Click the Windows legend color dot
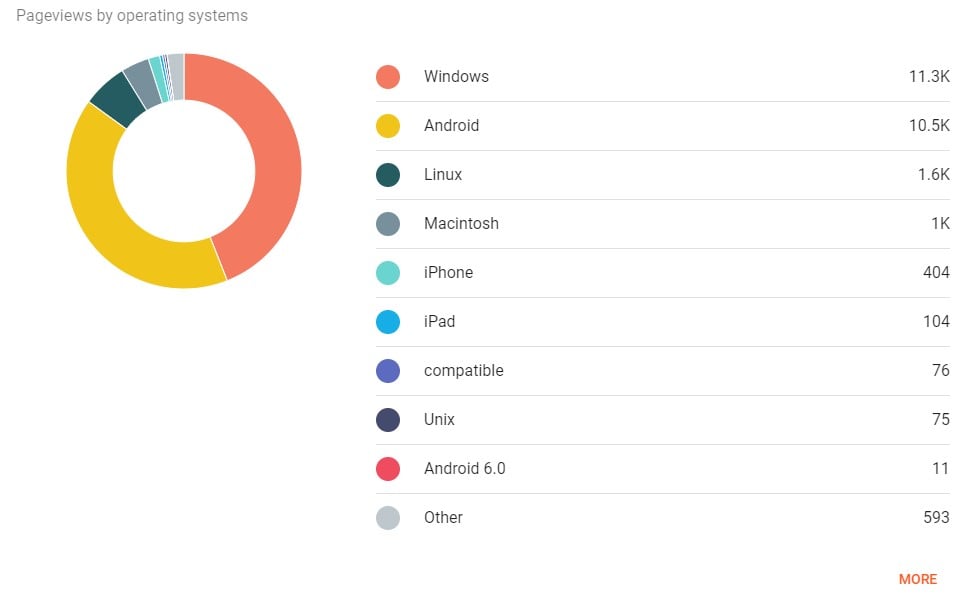 [x=388, y=77]
